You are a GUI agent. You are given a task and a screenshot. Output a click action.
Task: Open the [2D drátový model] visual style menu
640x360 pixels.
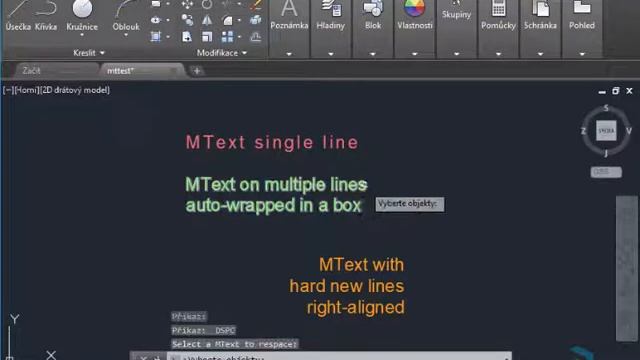75,90
